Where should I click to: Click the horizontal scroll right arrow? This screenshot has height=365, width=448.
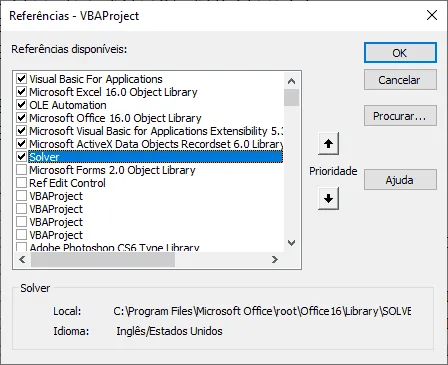pyautogui.click(x=274, y=259)
